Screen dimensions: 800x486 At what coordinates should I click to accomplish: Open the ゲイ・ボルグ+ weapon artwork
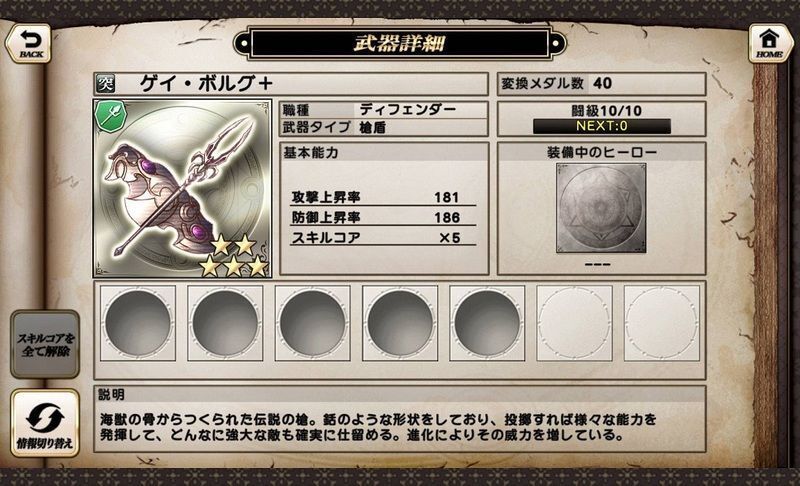tap(182, 189)
